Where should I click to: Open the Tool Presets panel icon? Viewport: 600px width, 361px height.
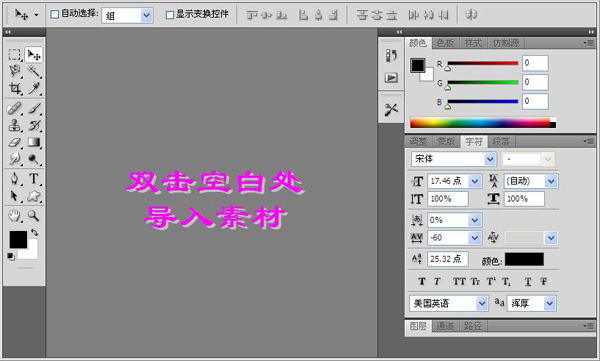(391, 109)
